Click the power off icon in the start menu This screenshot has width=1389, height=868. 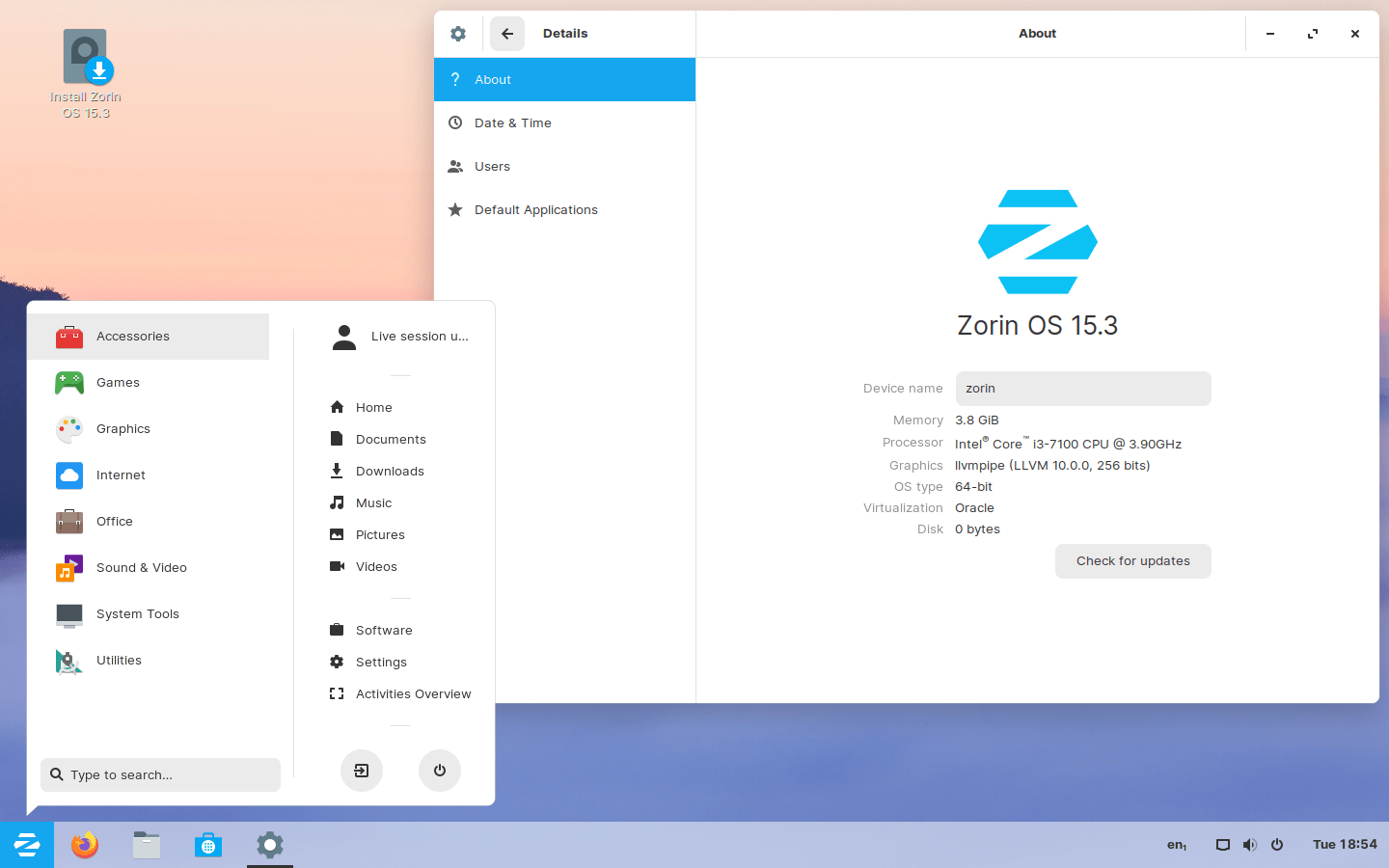click(x=440, y=771)
